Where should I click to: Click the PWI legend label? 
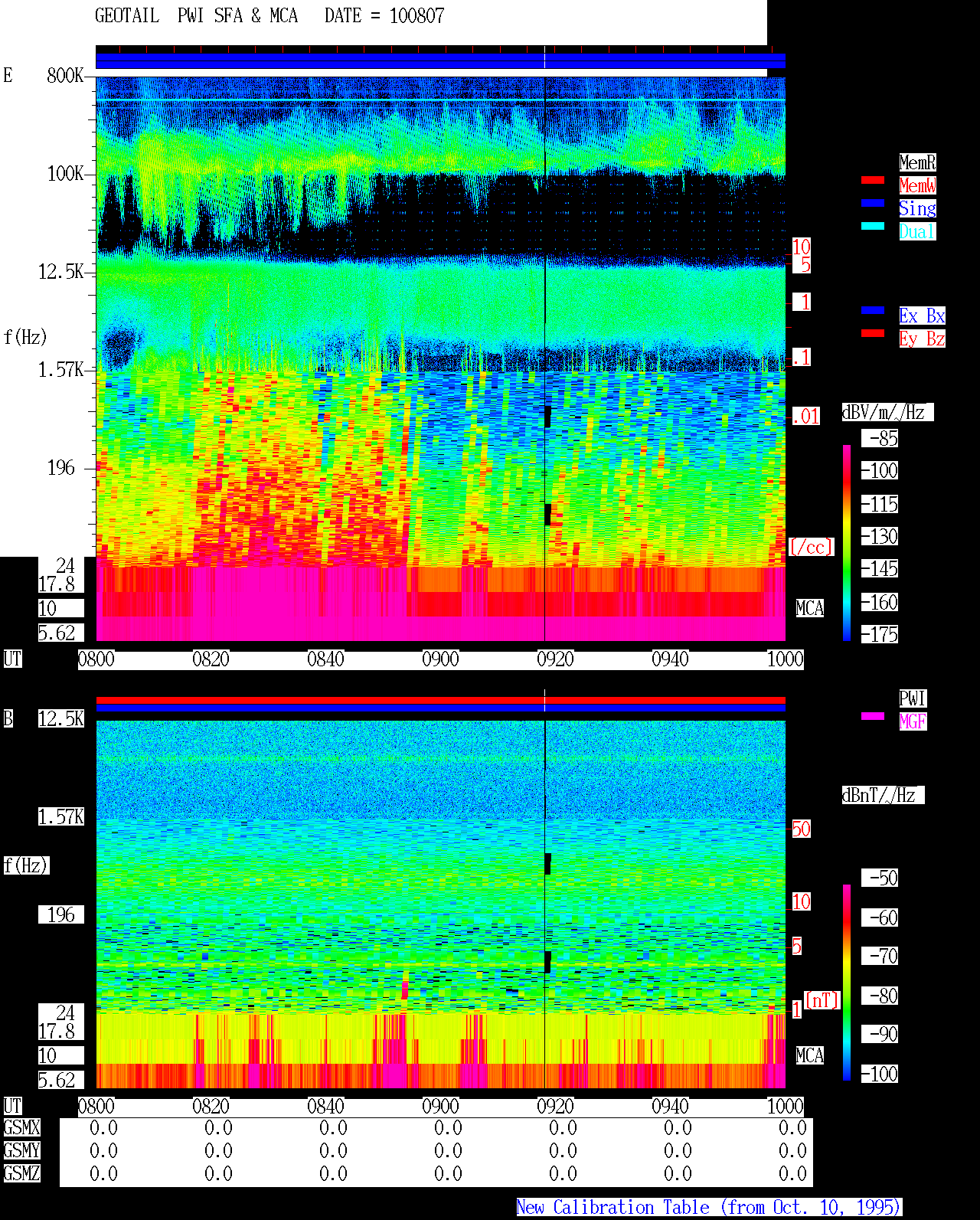pyautogui.click(x=913, y=698)
